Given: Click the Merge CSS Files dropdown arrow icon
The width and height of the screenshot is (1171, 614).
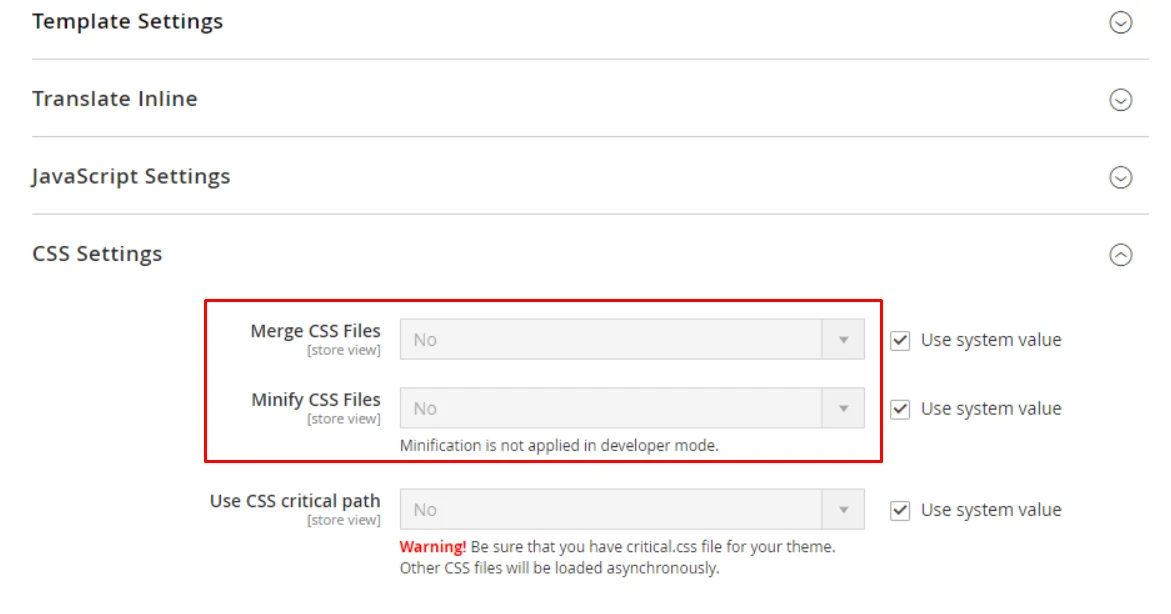Looking at the screenshot, I should pos(843,339).
